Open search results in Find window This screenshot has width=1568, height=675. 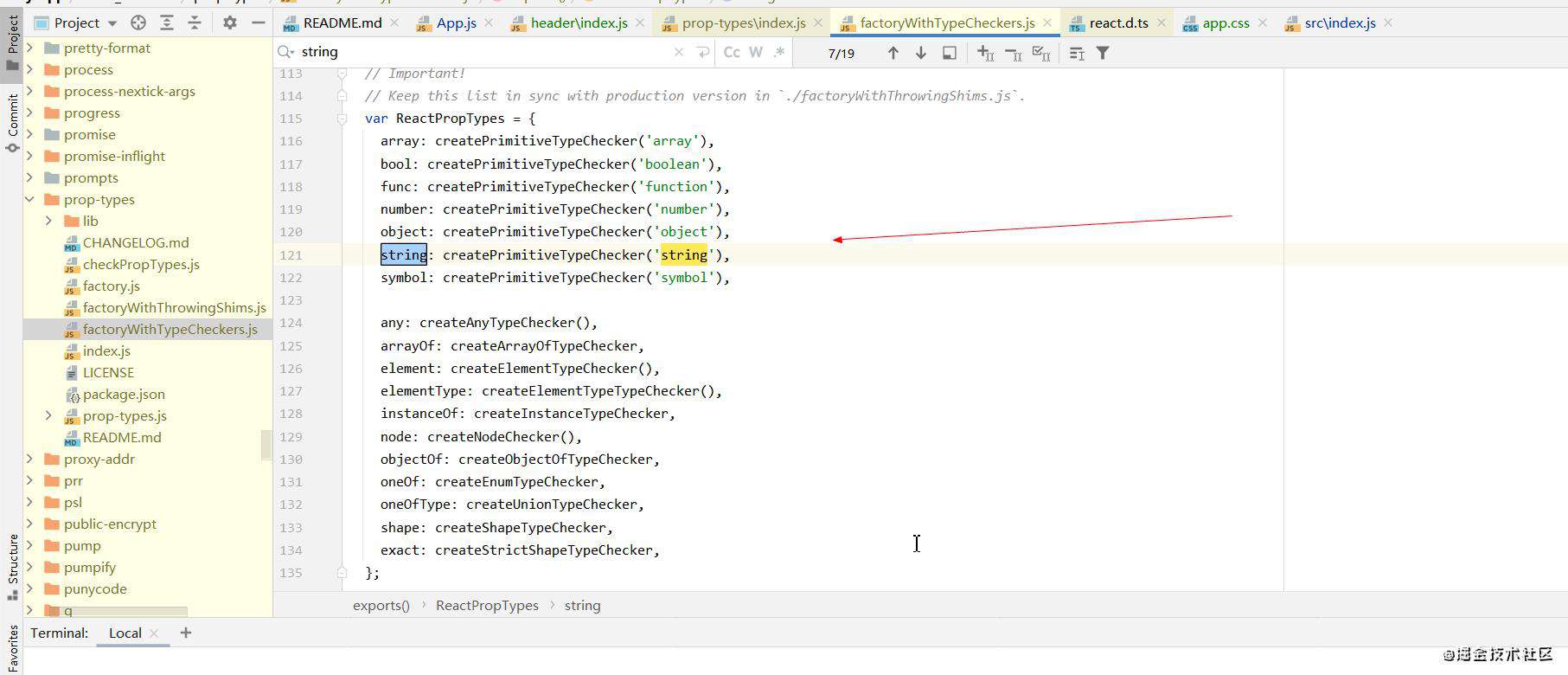coord(950,54)
